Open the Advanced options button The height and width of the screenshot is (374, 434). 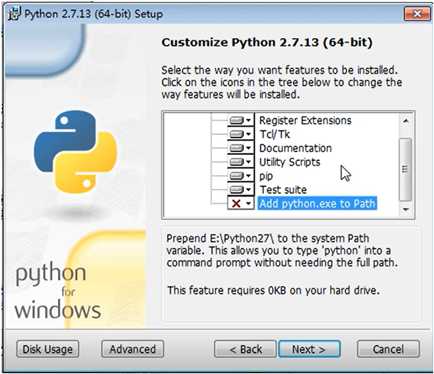[133, 349]
